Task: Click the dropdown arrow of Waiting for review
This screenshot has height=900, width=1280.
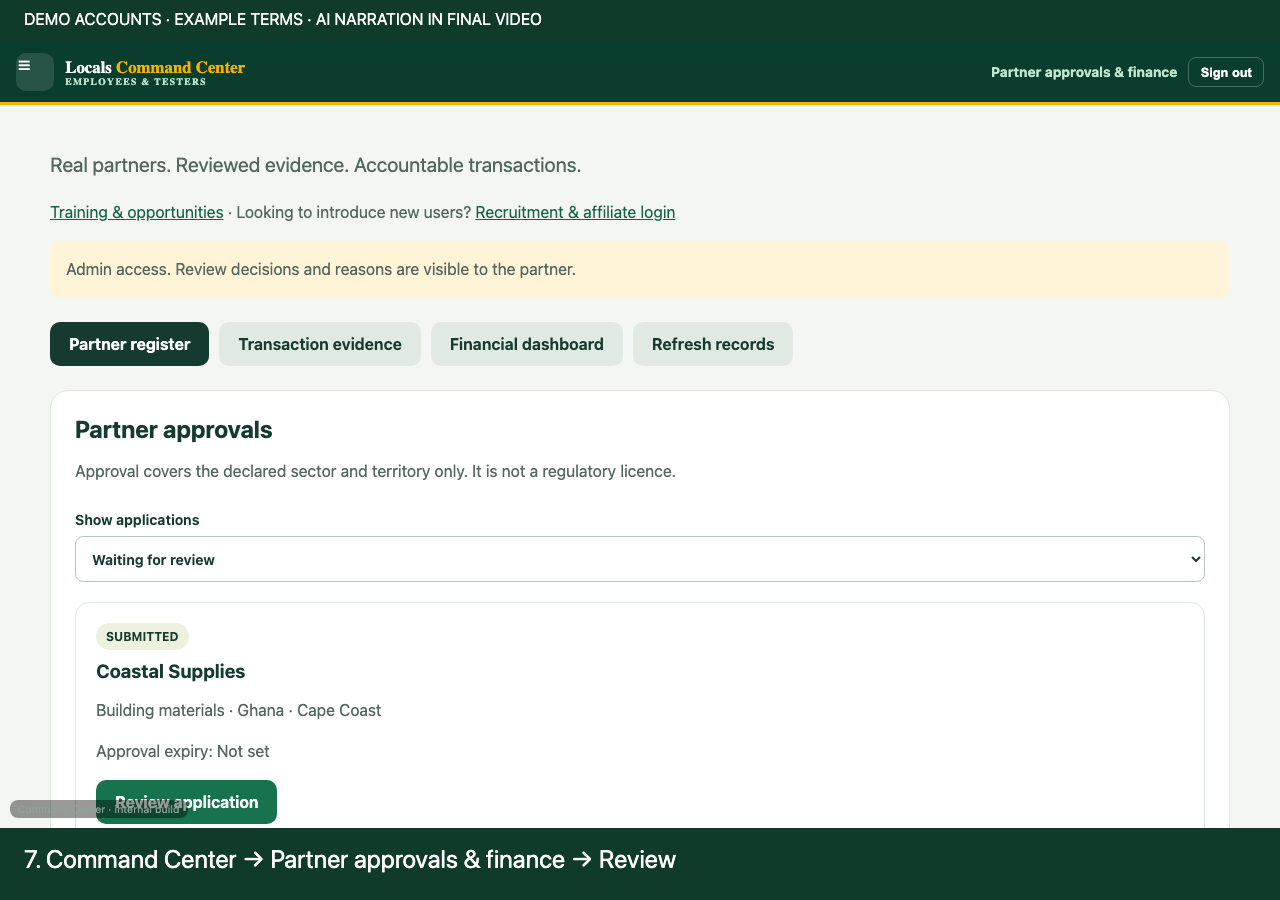Action: tap(1195, 560)
